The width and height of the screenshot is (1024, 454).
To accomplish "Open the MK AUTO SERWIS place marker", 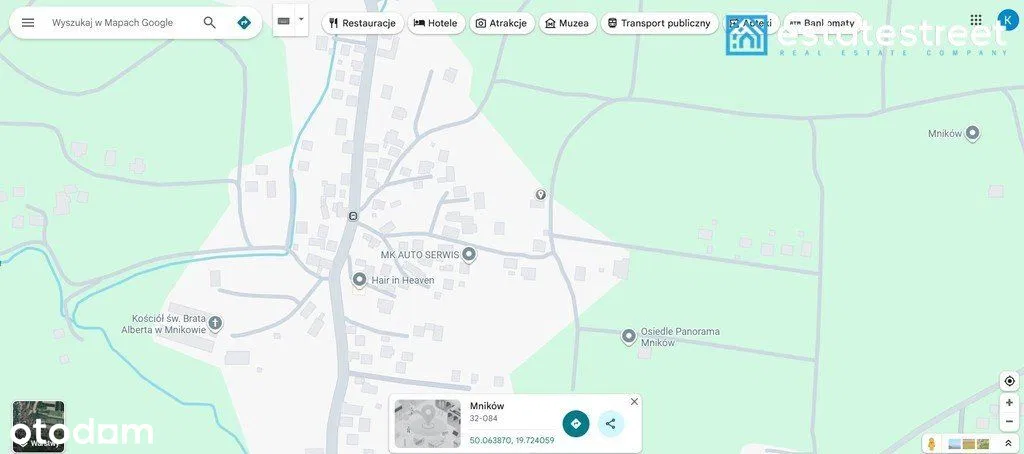I will (x=469, y=255).
